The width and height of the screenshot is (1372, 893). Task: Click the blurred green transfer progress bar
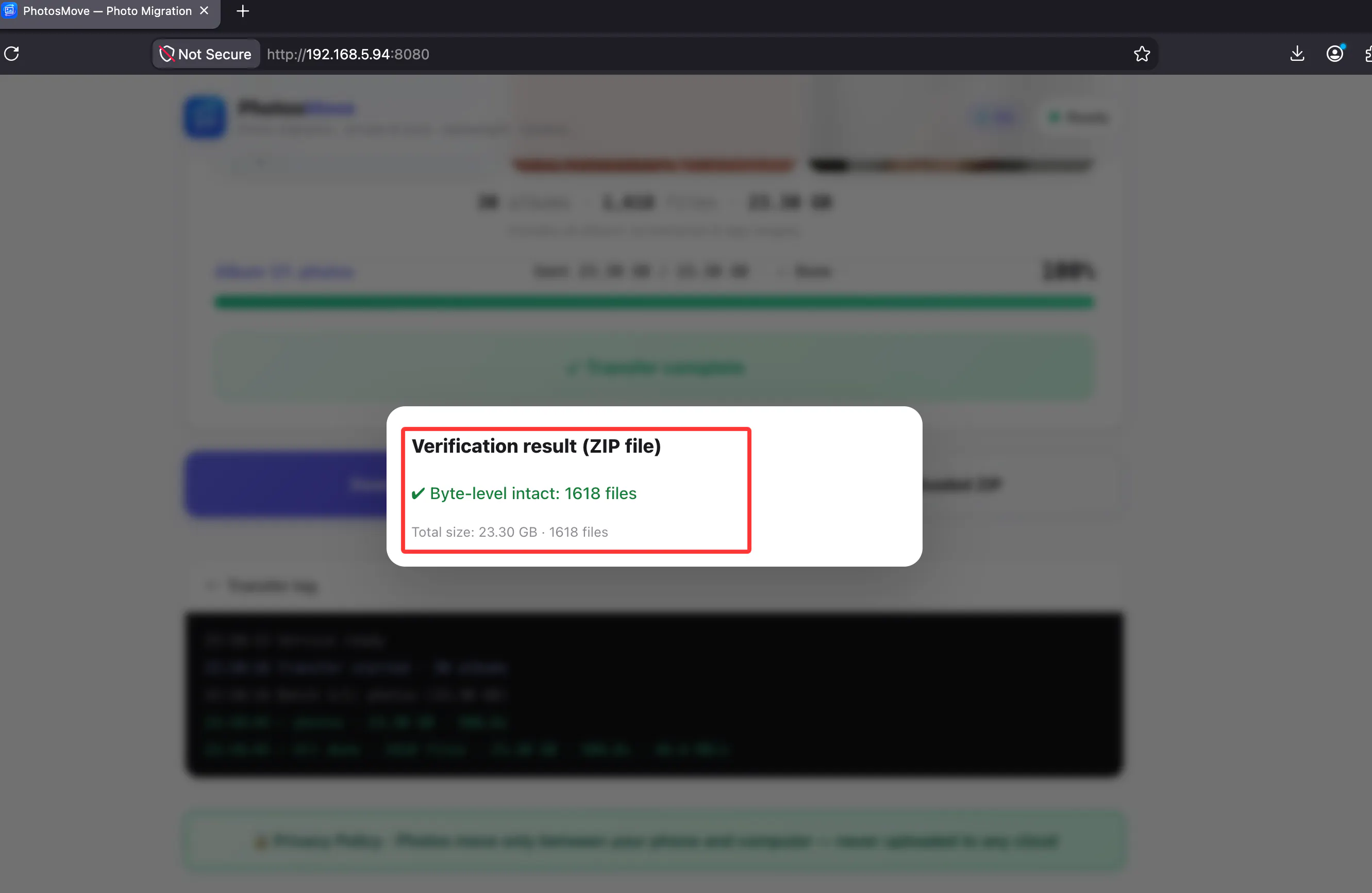click(654, 302)
